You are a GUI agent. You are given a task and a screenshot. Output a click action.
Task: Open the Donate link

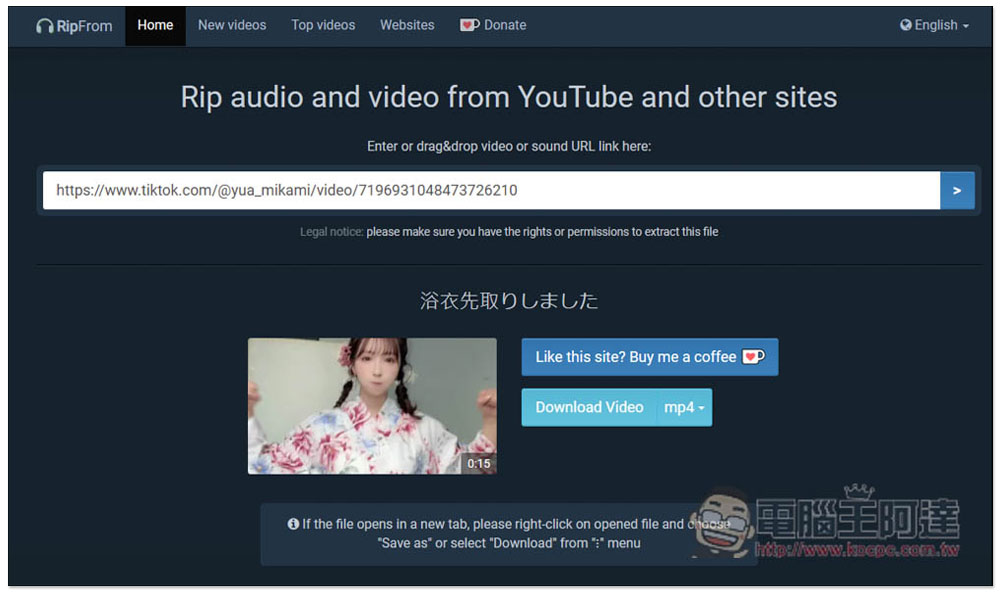coord(493,26)
